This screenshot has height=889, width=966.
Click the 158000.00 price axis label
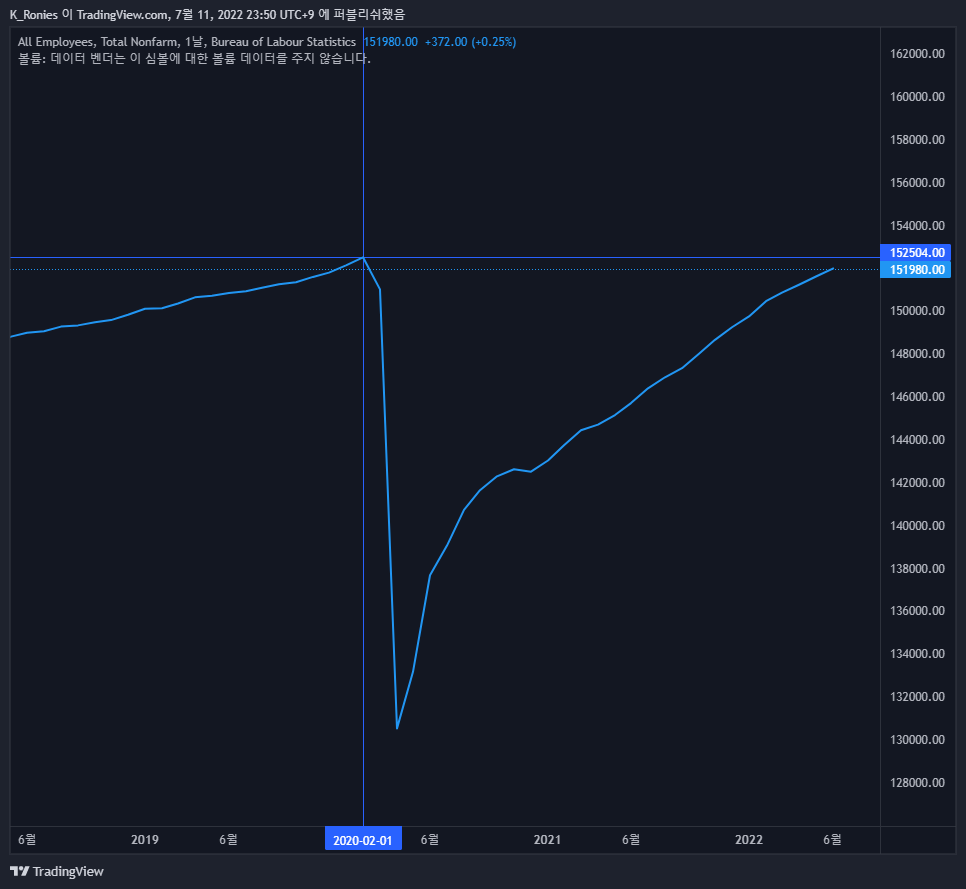917,140
